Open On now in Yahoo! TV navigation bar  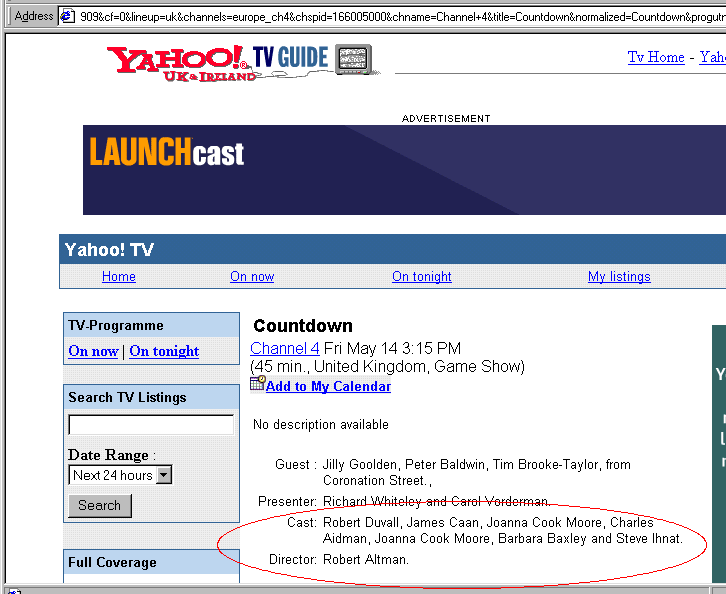[252, 276]
